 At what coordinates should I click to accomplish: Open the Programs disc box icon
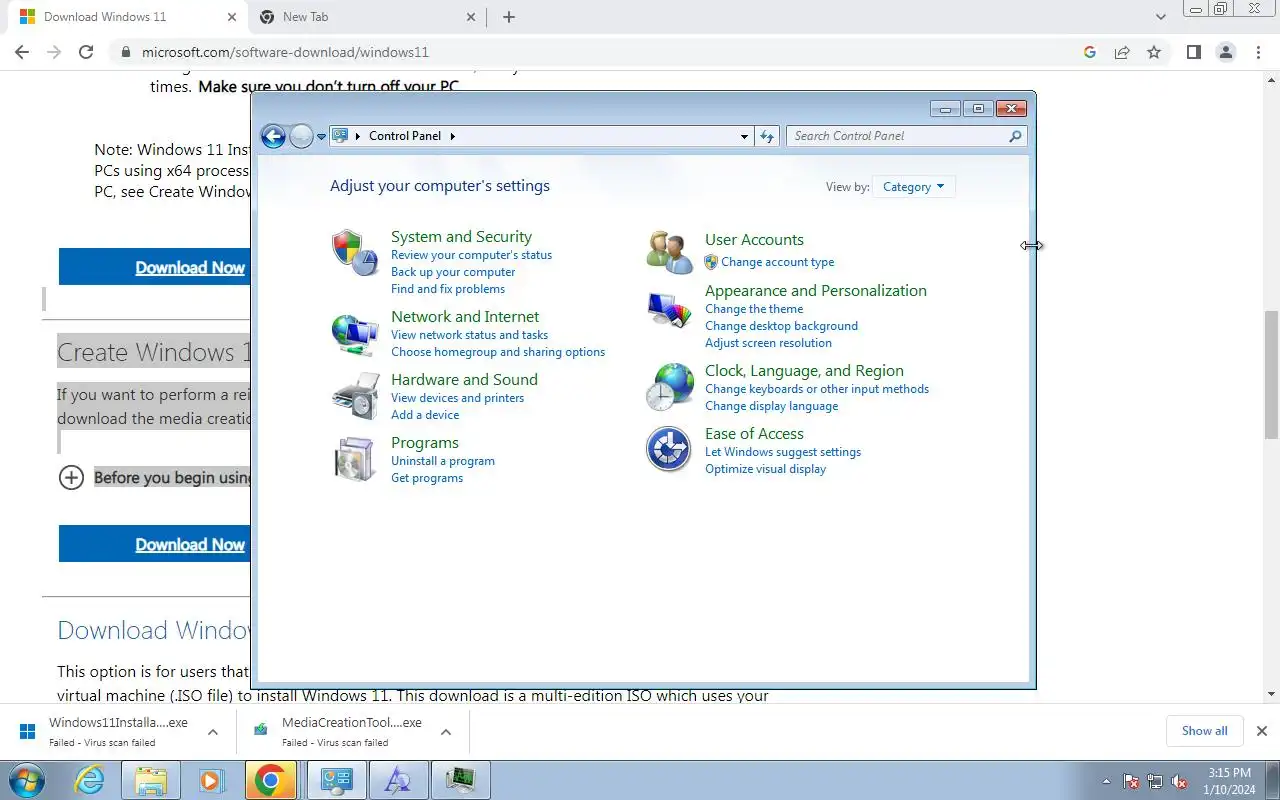tap(354, 459)
